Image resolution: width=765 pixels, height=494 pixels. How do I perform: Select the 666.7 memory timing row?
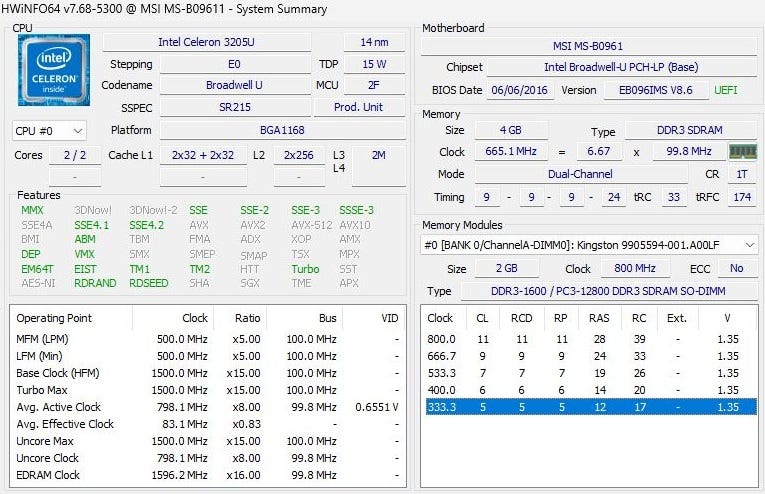tap(590, 356)
